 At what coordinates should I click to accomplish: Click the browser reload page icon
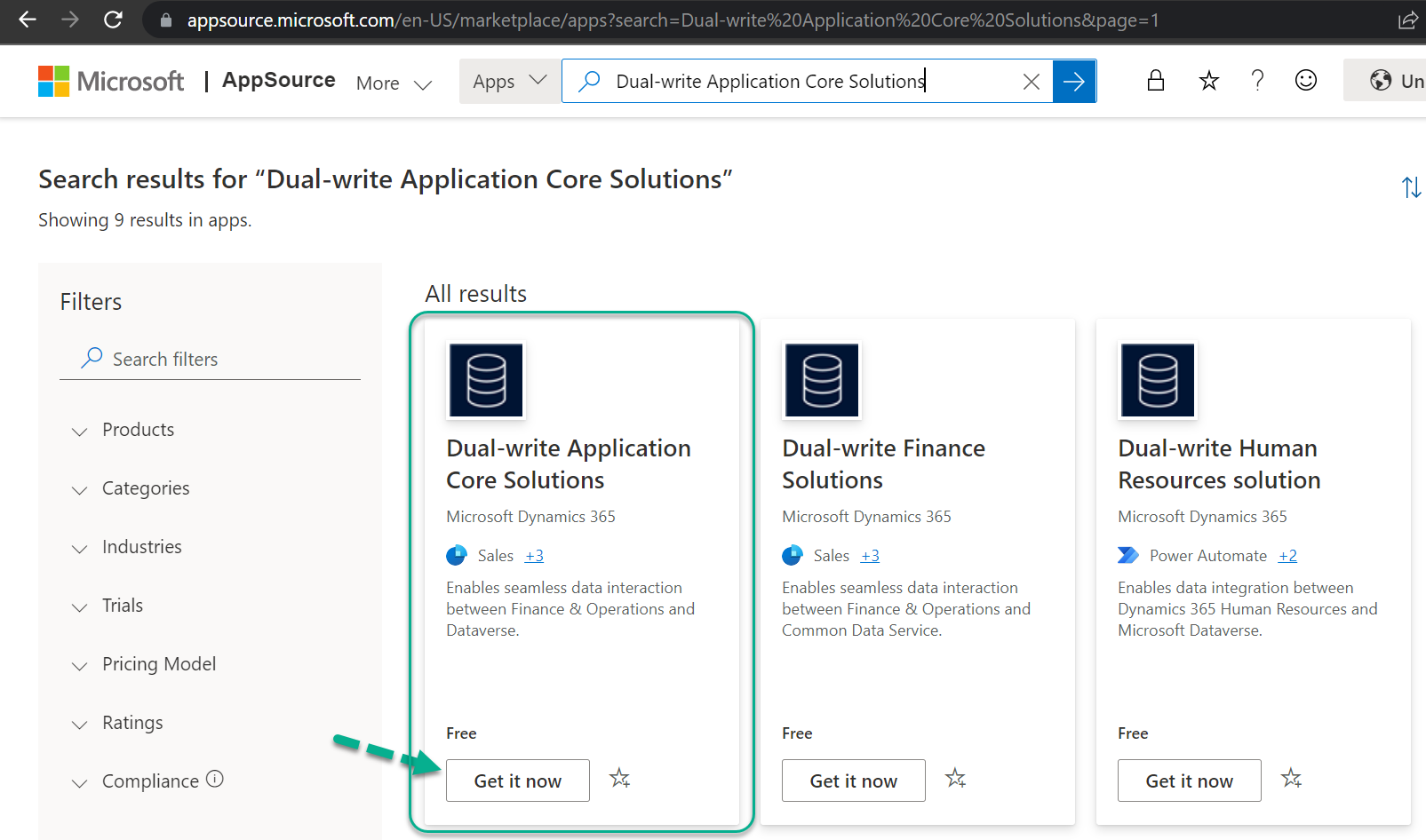click(x=113, y=20)
